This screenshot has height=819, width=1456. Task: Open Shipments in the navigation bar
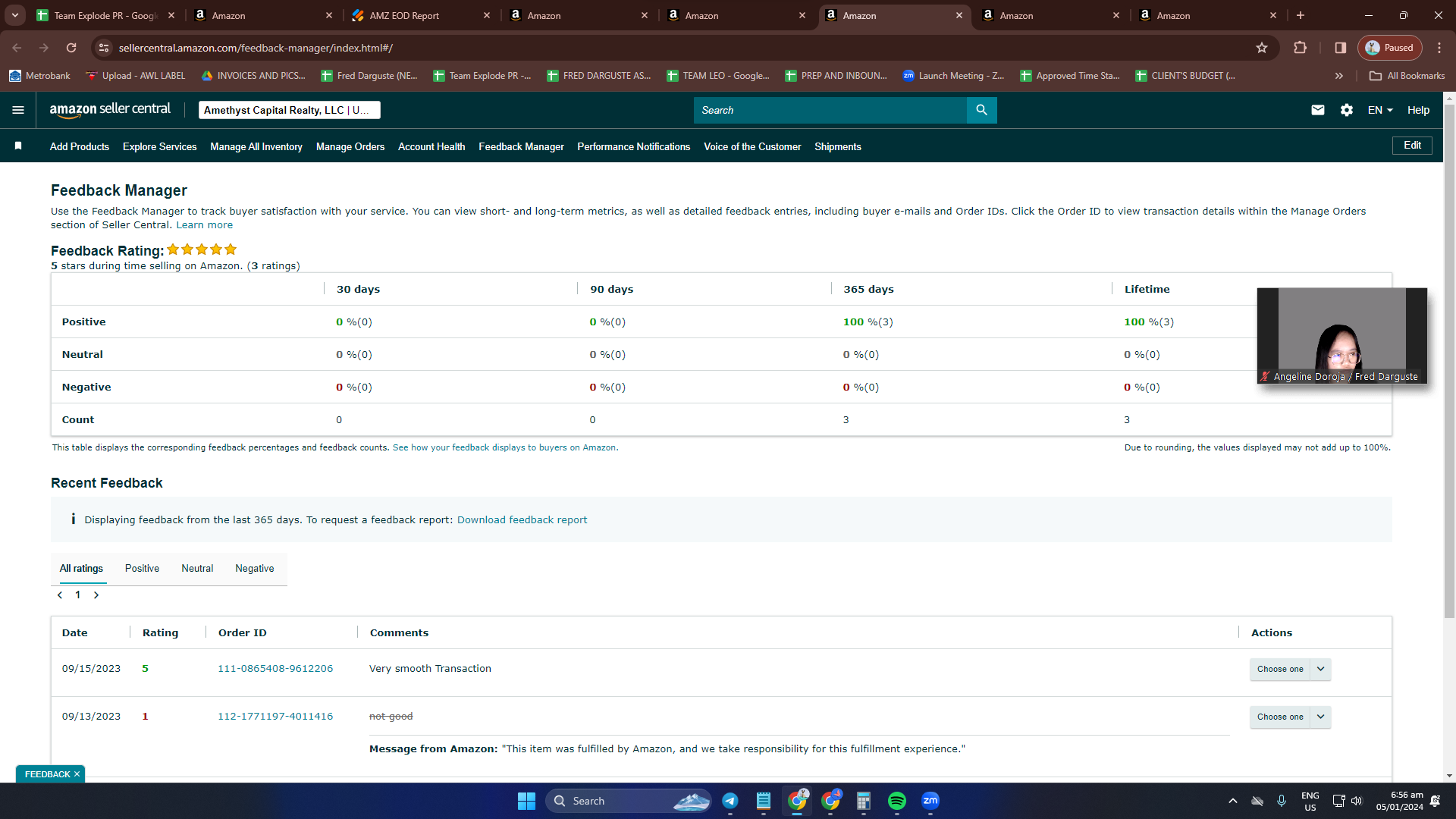838,146
